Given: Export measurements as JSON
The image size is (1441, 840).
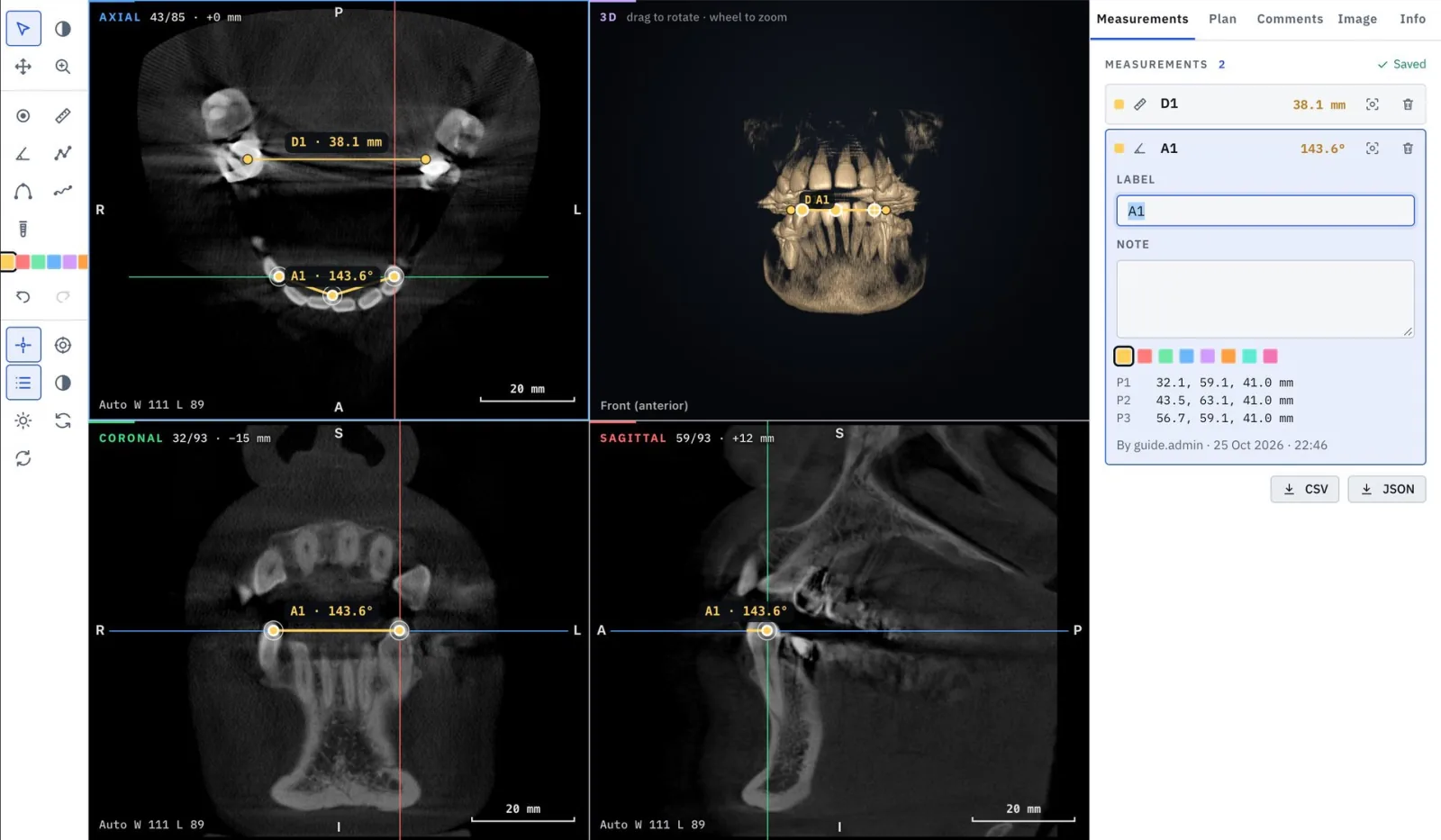Looking at the screenshot, I should coord(1387,489).
